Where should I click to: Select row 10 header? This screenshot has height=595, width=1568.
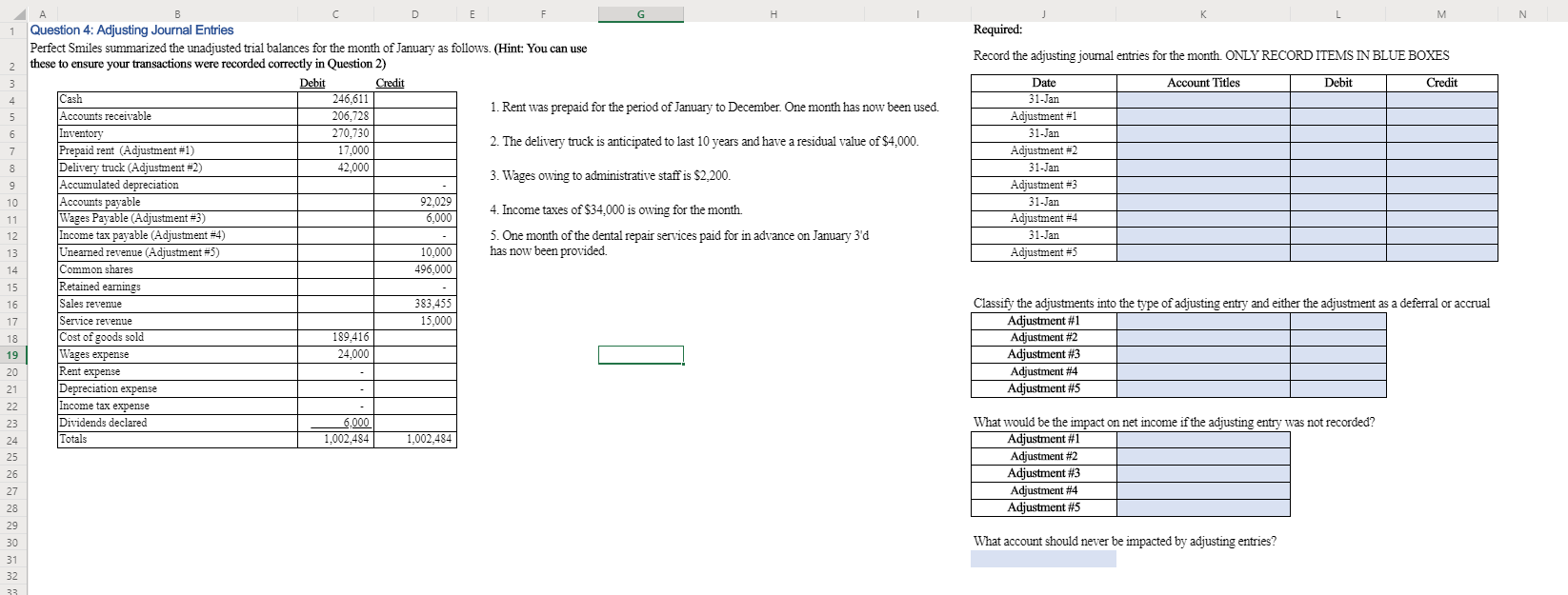(13, 202)
